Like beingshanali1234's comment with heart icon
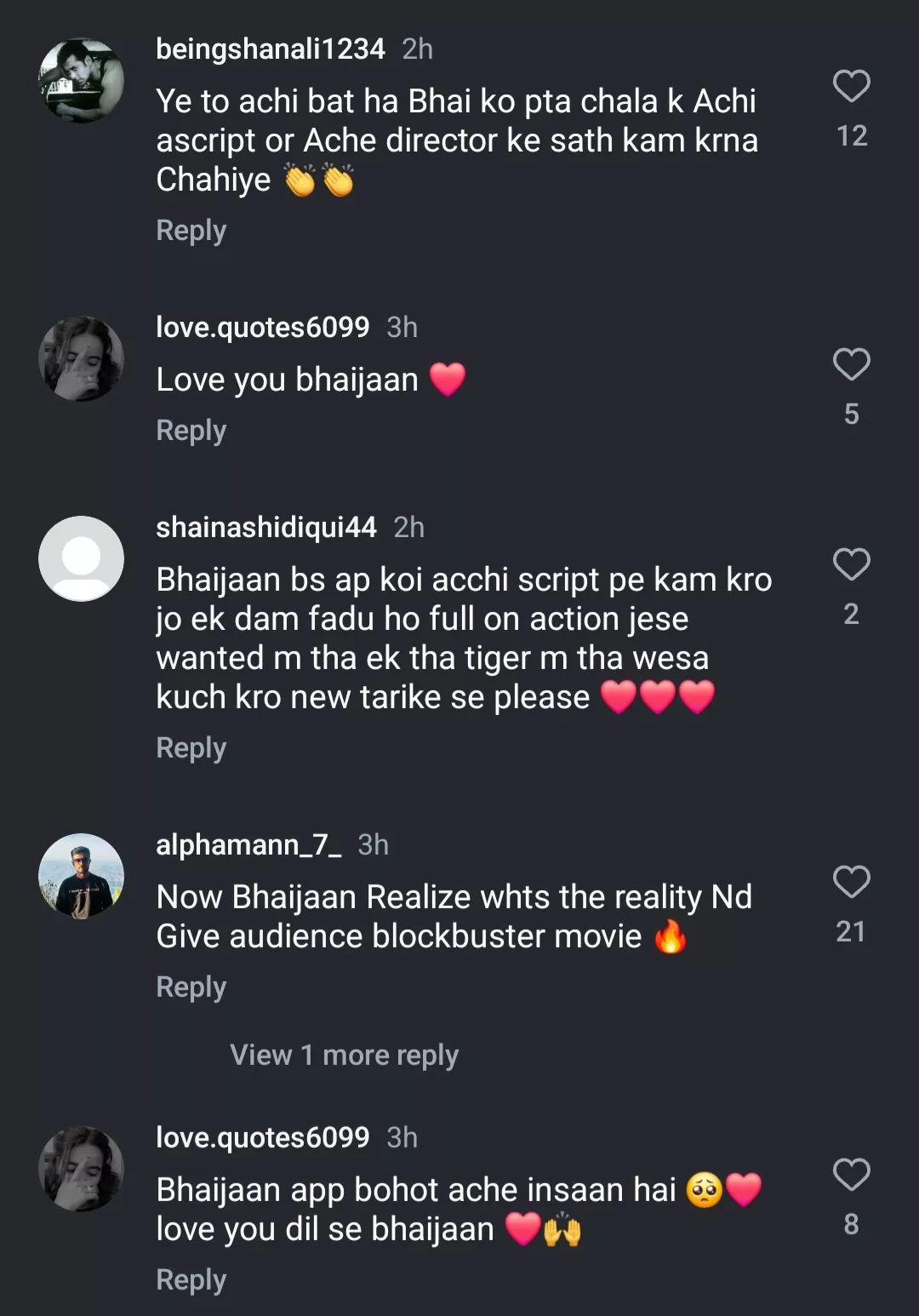The height and width of the screenshot is (1316, 919). 851,86
